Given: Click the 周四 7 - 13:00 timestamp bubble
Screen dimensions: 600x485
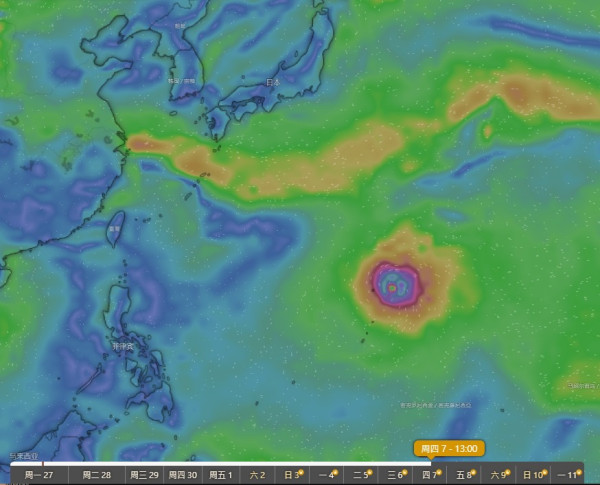Looking at the screenshot, I should (x=449, y=449).
